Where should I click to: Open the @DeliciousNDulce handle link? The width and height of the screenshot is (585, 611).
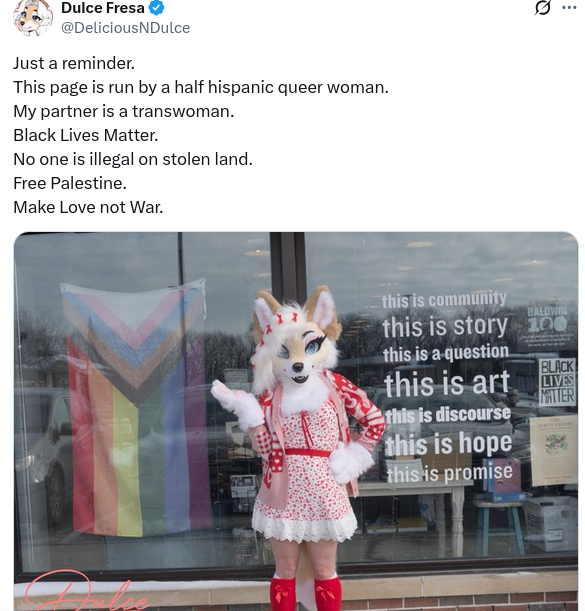(x=125, y=28)
